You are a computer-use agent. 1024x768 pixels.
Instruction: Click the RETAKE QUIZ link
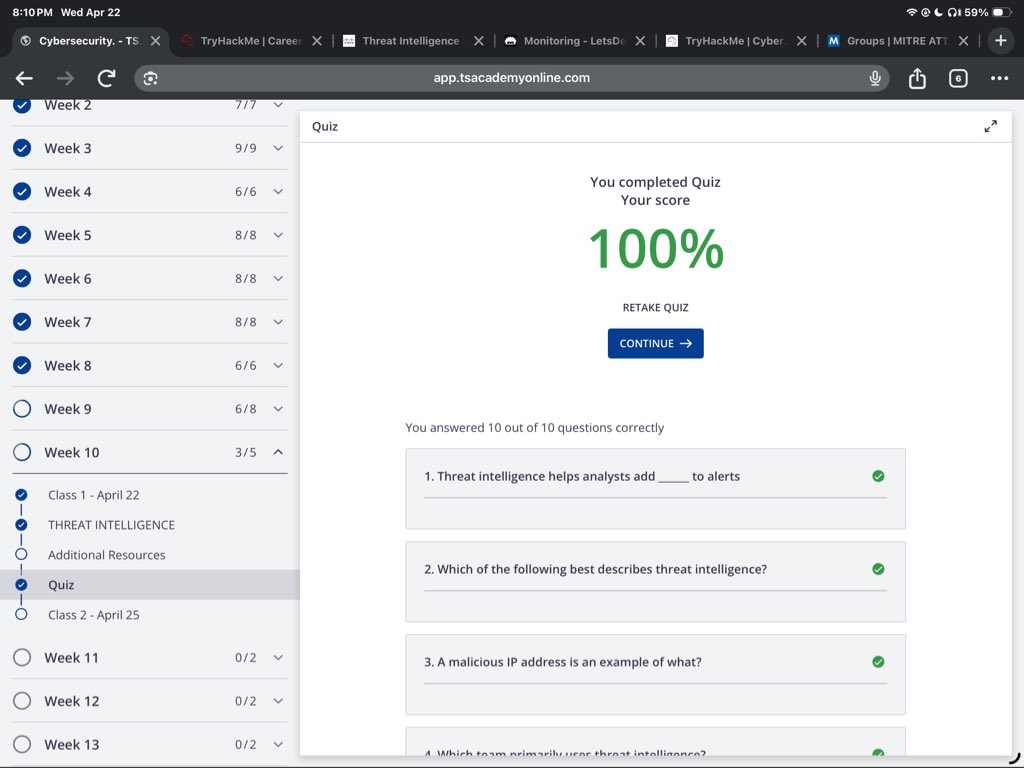655,307
